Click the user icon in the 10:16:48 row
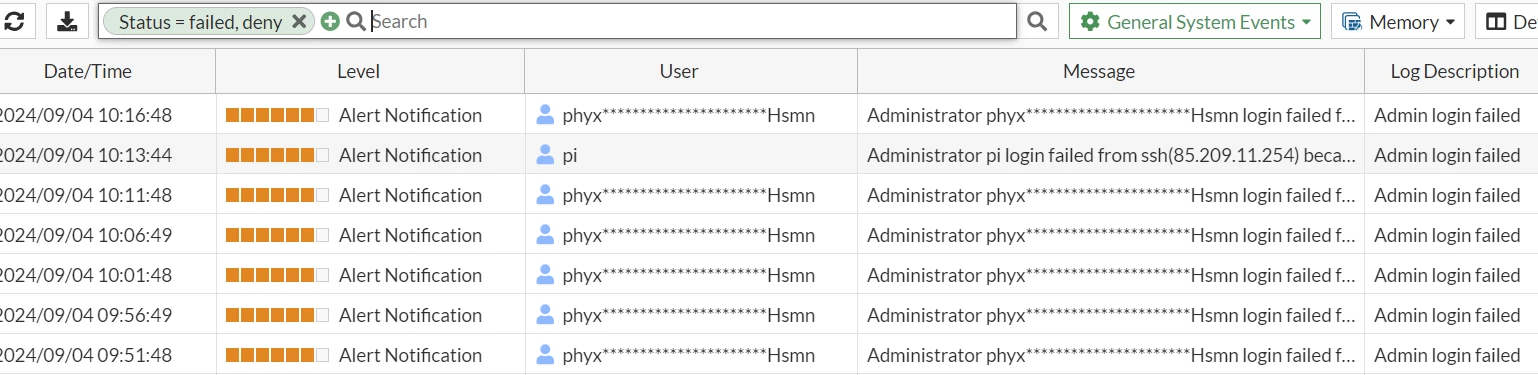The image size is (1538, 375). [545, 114]
